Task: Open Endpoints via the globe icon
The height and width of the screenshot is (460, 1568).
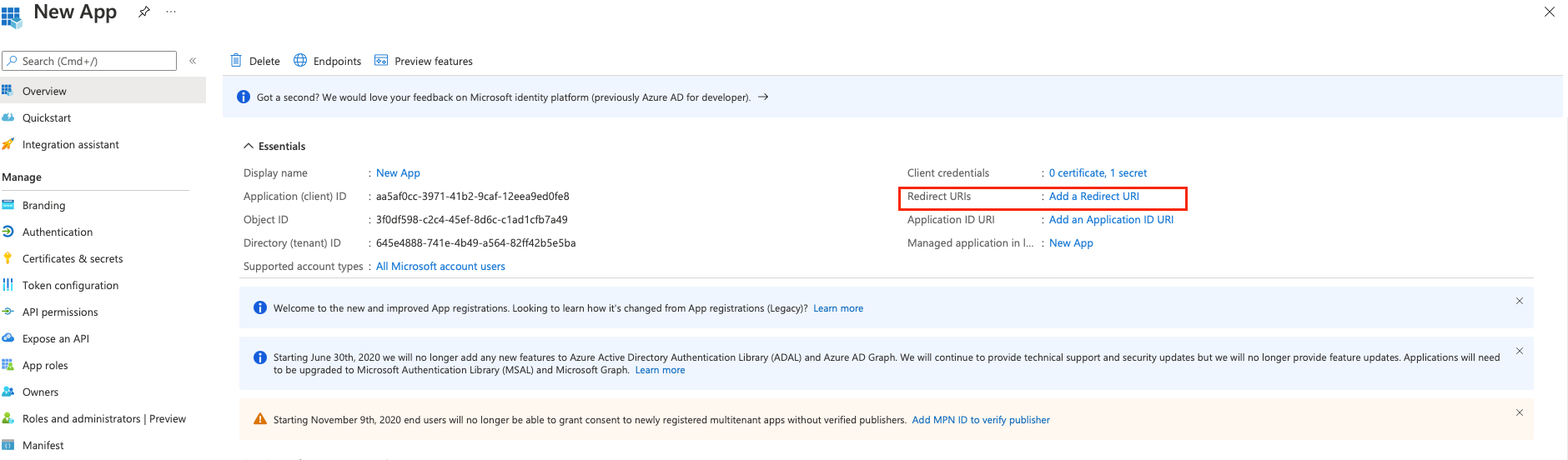Action: (x=300, y=61)
